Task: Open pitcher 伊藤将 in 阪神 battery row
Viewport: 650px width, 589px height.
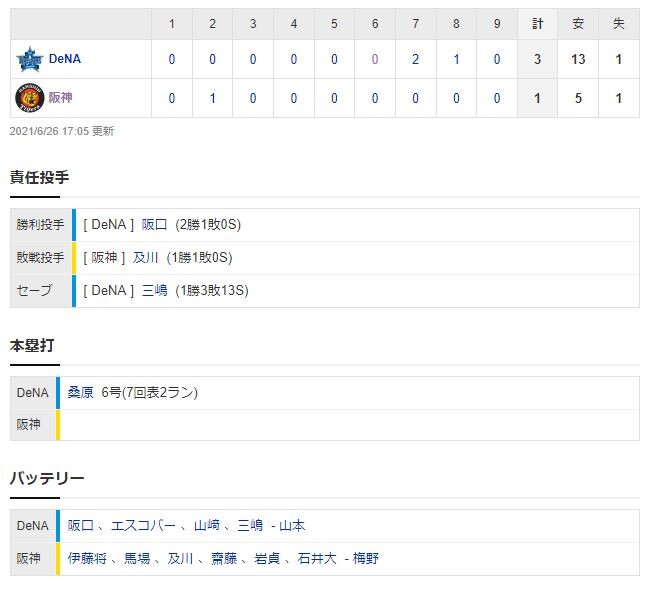Action: click(87, 558)
